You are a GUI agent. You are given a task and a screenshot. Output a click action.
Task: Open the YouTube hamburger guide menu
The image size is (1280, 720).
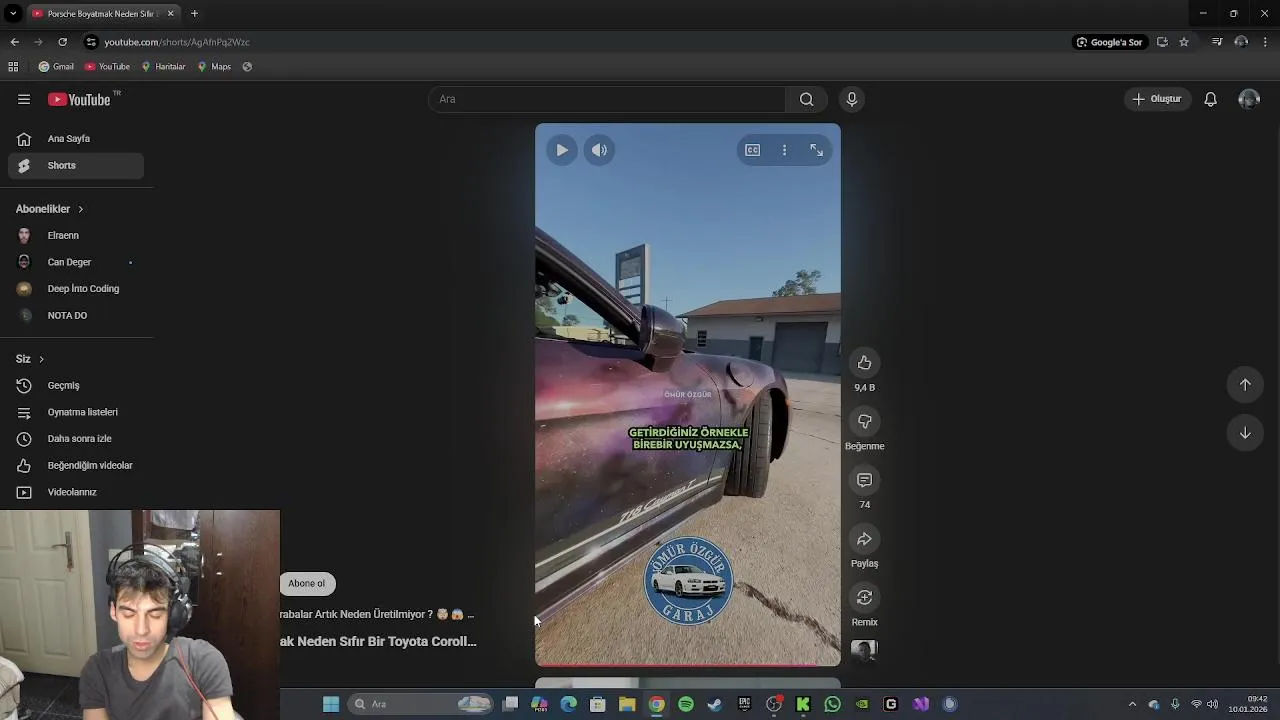click(24, 99)
